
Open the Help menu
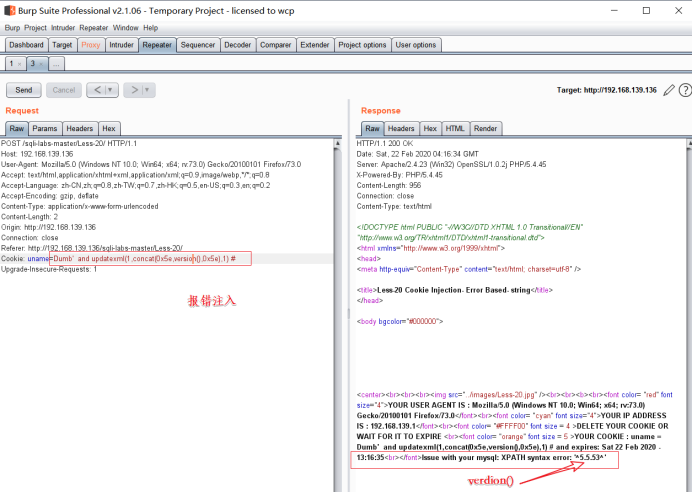(150, 28)
